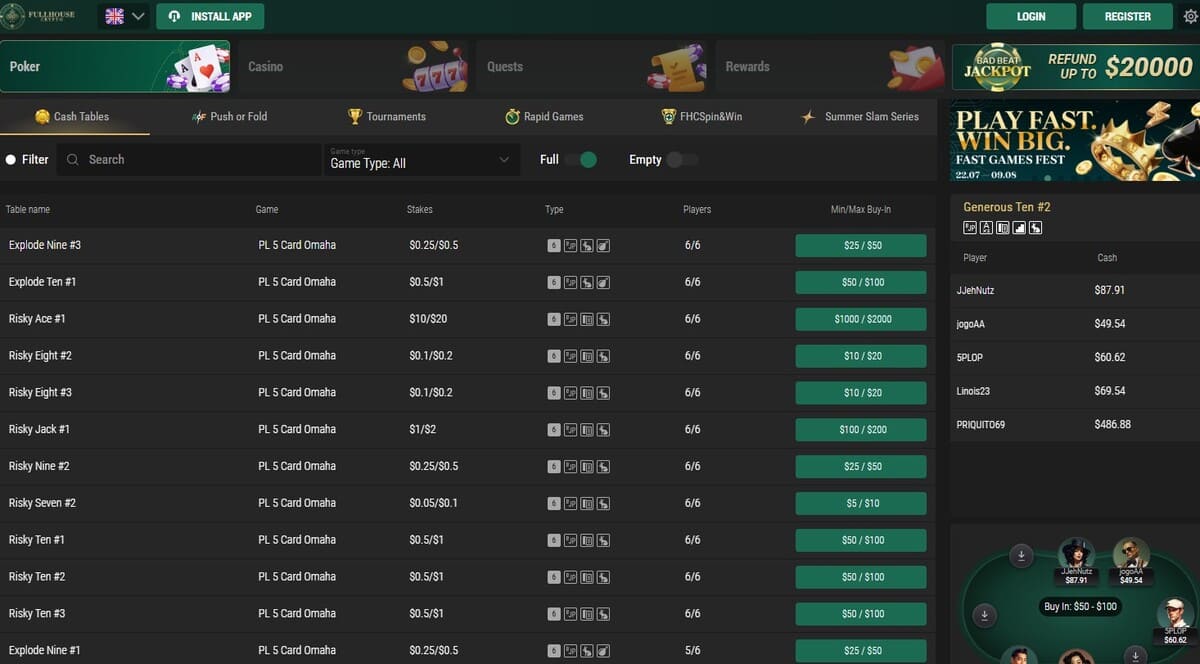Go to Tournaments tab
This screenshot has width=1200, height=664.
(387, 117)
